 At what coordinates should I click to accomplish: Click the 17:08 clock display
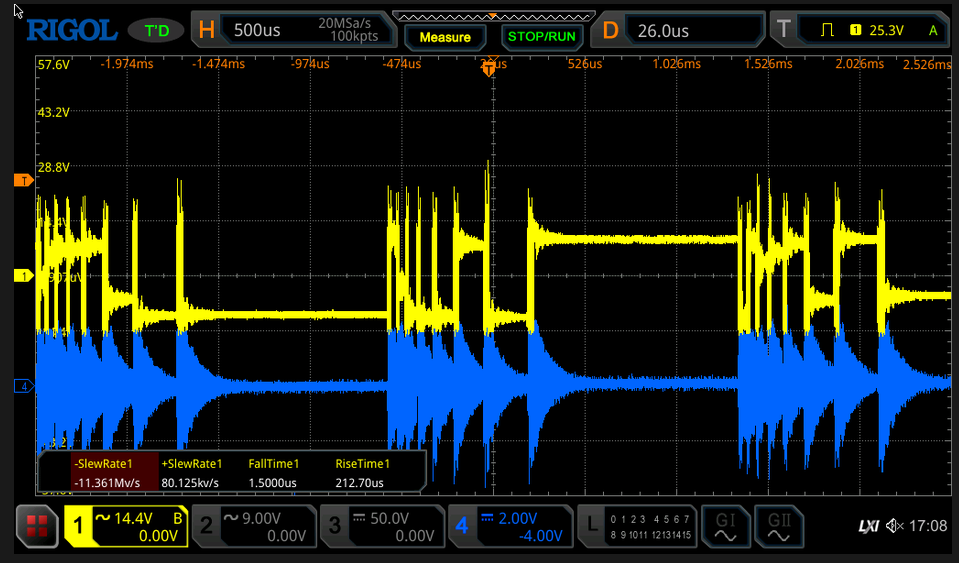(928, 526)
